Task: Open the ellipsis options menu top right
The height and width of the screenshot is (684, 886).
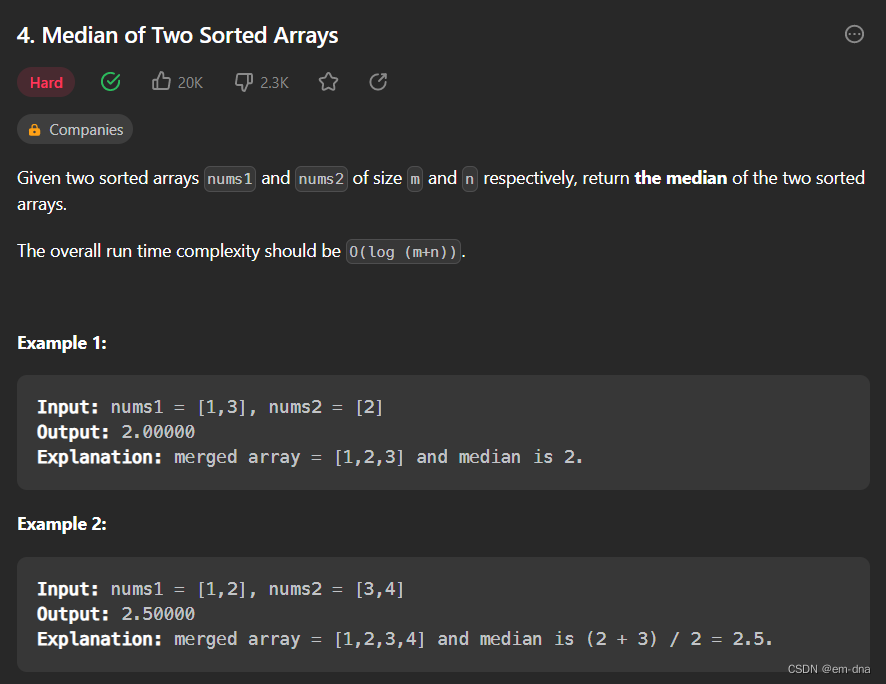Action: tap(854, 34)
